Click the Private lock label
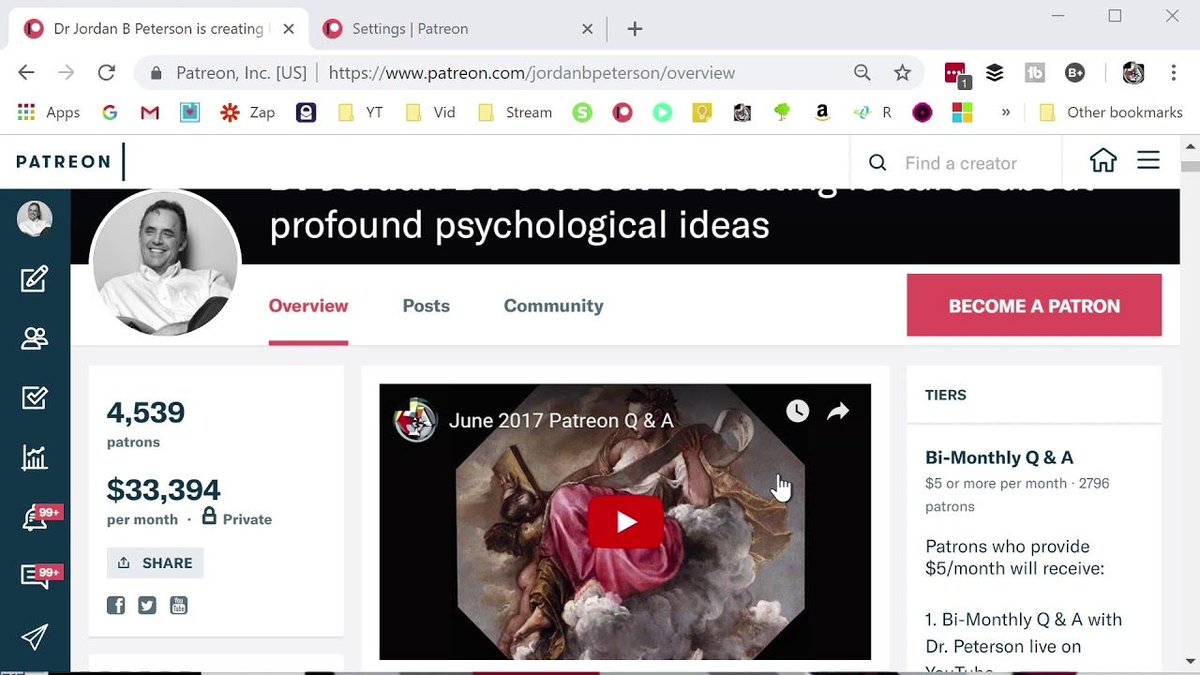 (x=237, y=518)
